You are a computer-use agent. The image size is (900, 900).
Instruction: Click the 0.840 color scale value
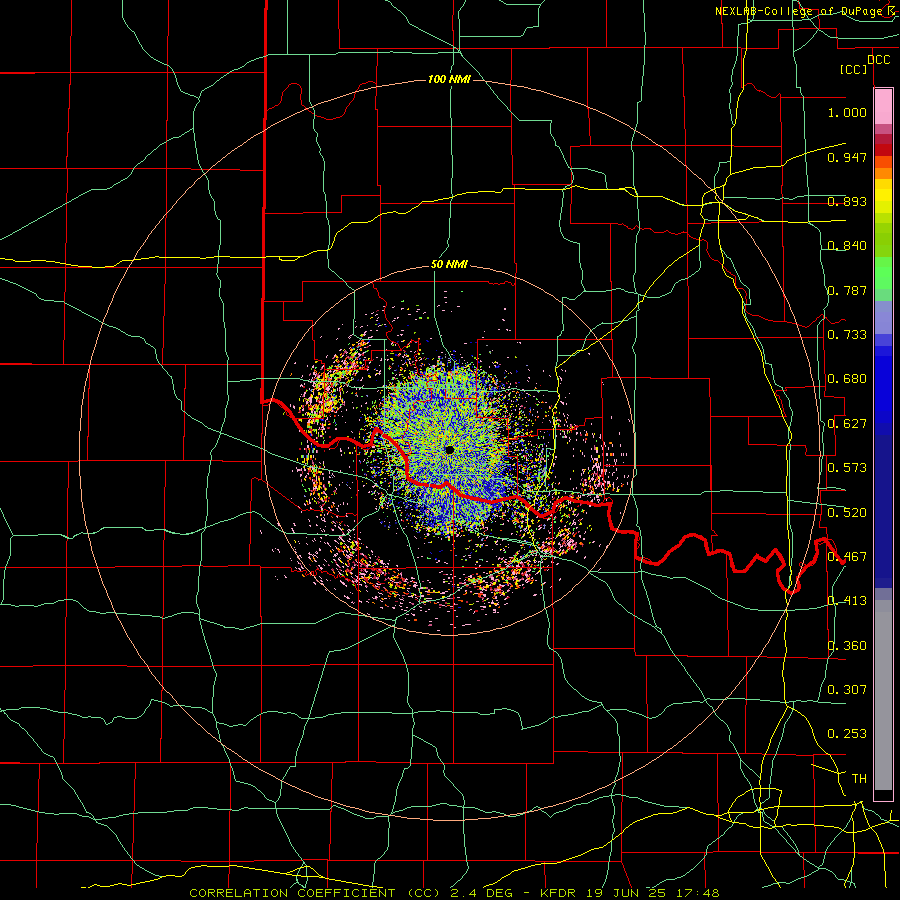coord(847,246)
